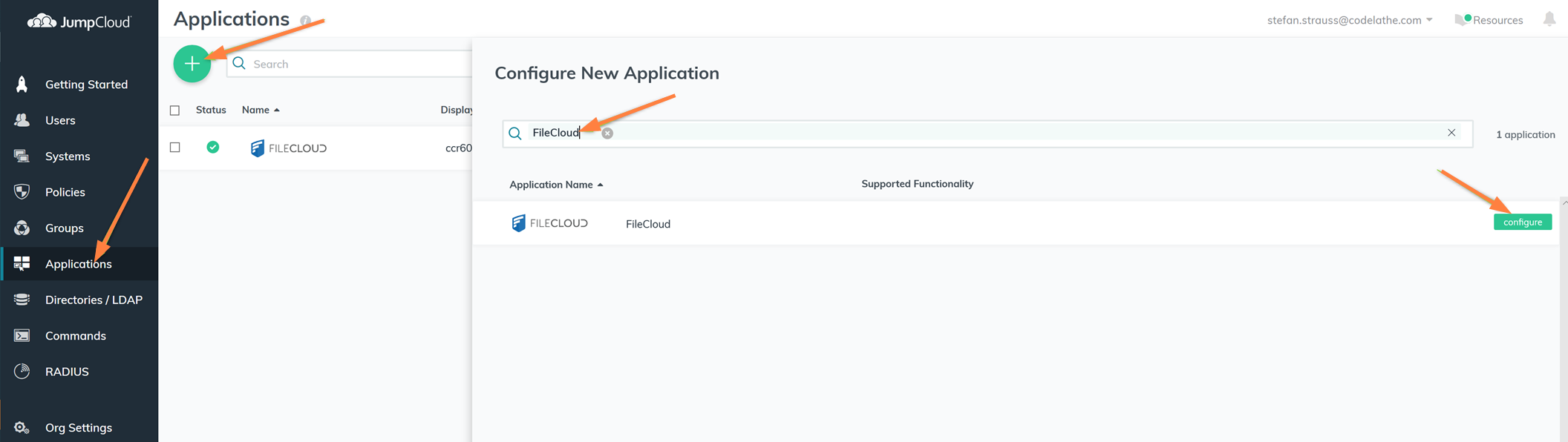Open Resources in the top bar
Screen dimensions: 1568x442
[x=1489, y=20]
